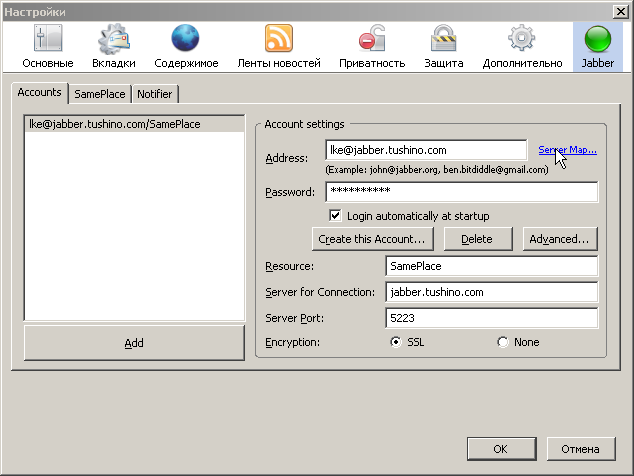Open the Server Map link

pyautogui.click(x=567, y=150)
